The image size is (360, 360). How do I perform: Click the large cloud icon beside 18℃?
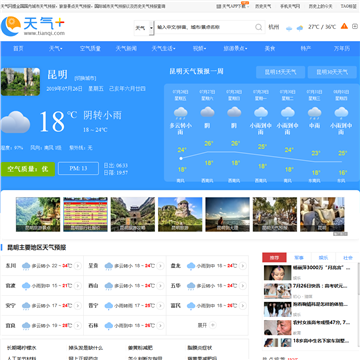pyautogui.click(x=15, y=122)
